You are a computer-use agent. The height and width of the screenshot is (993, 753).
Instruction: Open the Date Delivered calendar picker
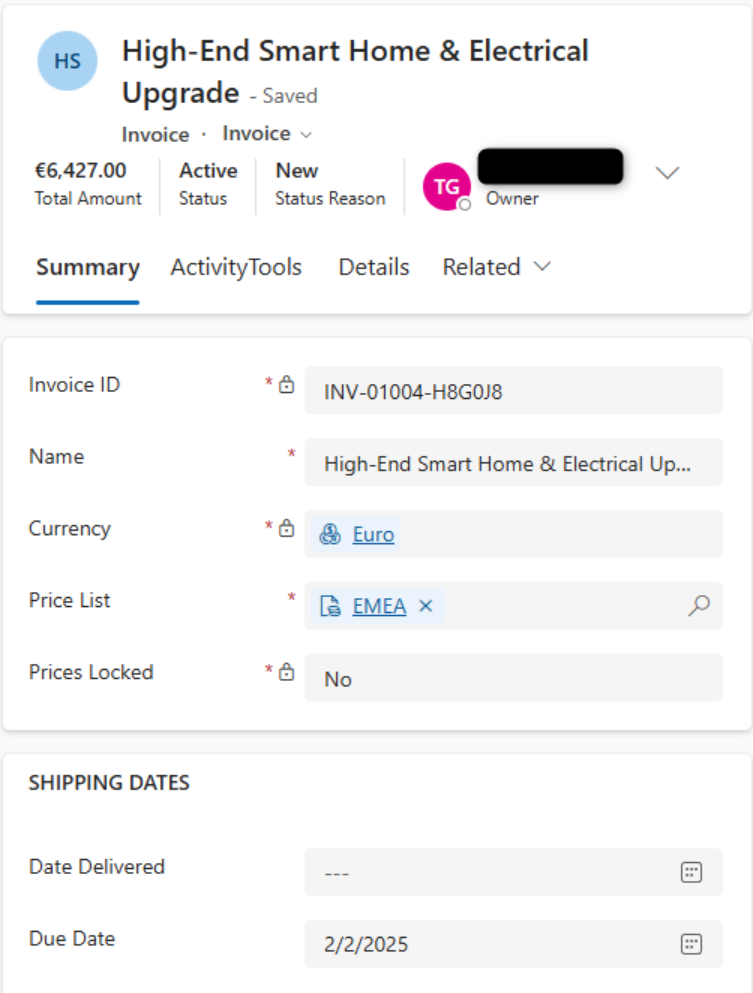coord(691,872)
